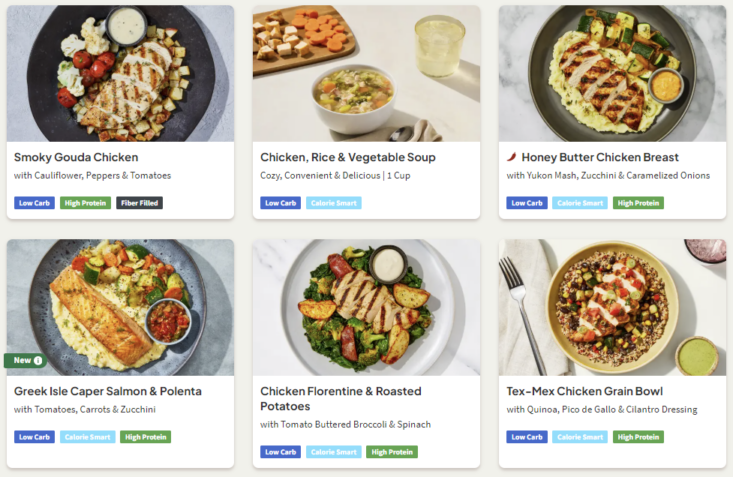Click the Fiber Filled tag on Smoky Gouda
Viewport: 733px width, 477px height.
point(139,203)
